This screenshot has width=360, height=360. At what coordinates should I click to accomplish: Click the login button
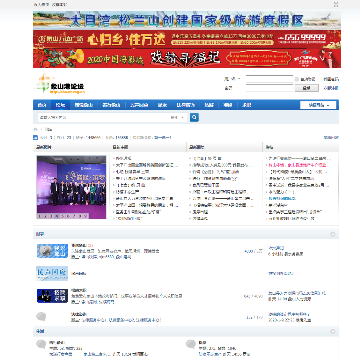tap(306, 88)
